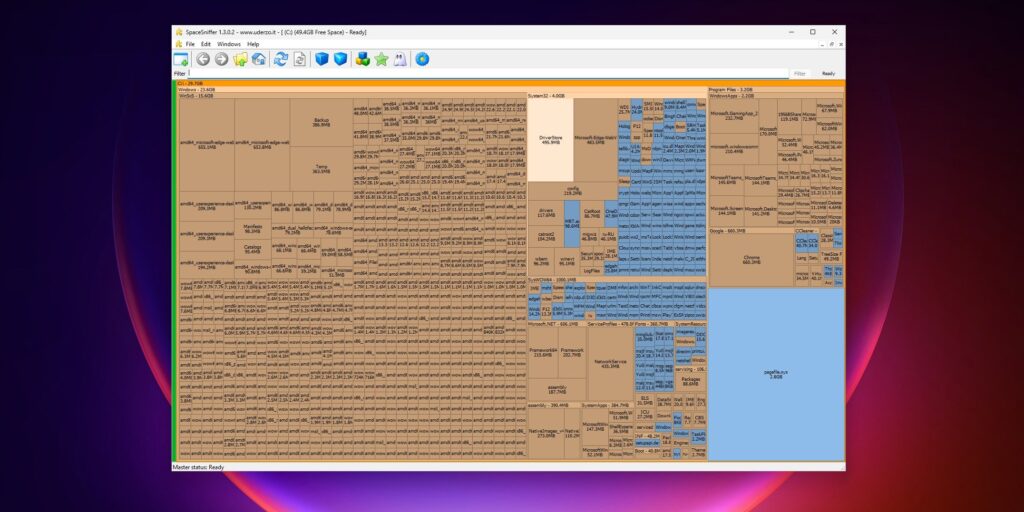Select the Temp 383.5MB block
This screenshot has height=512, width=1024.
click(x=321, y=168)
